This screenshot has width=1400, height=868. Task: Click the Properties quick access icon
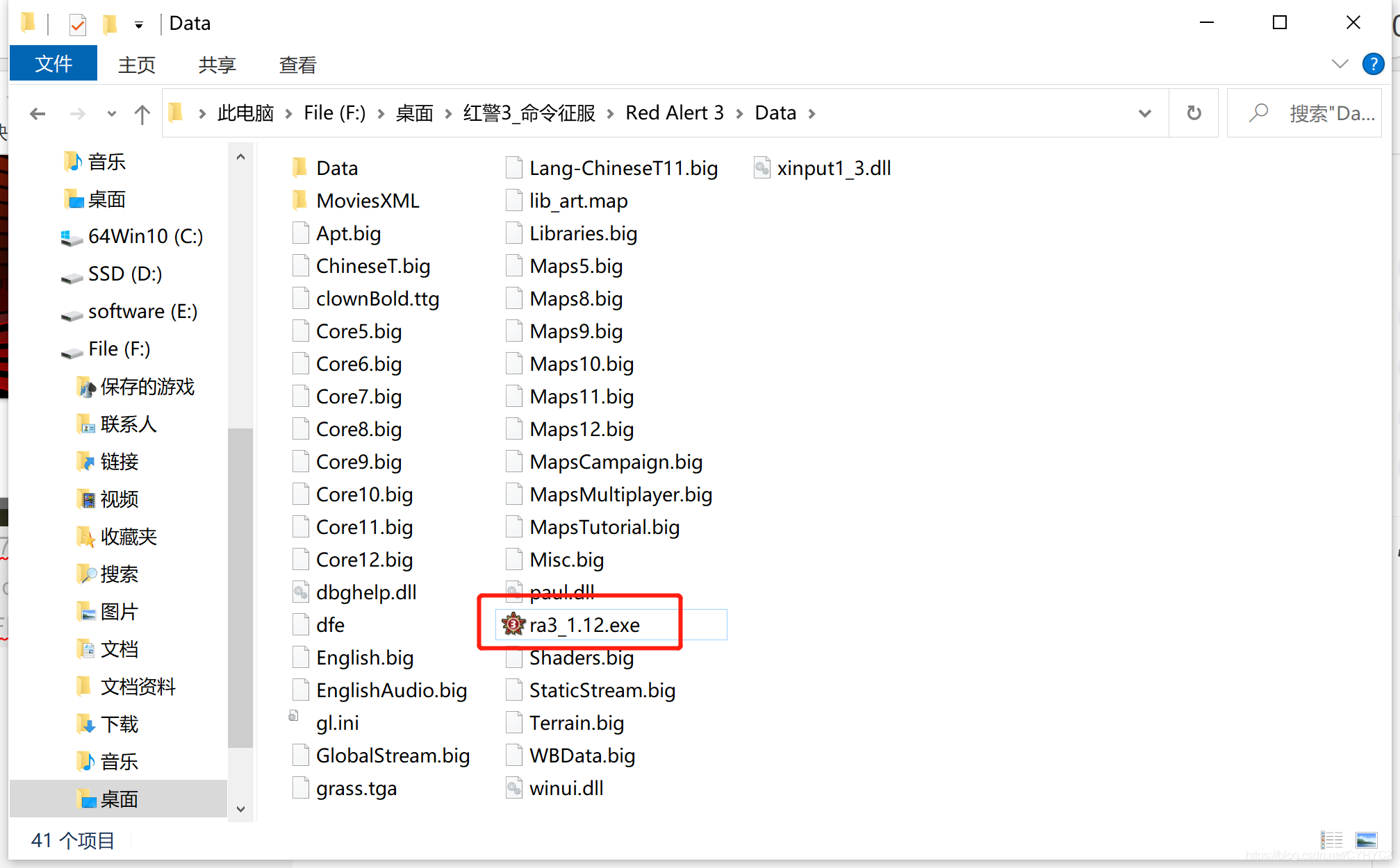(77, 24)
